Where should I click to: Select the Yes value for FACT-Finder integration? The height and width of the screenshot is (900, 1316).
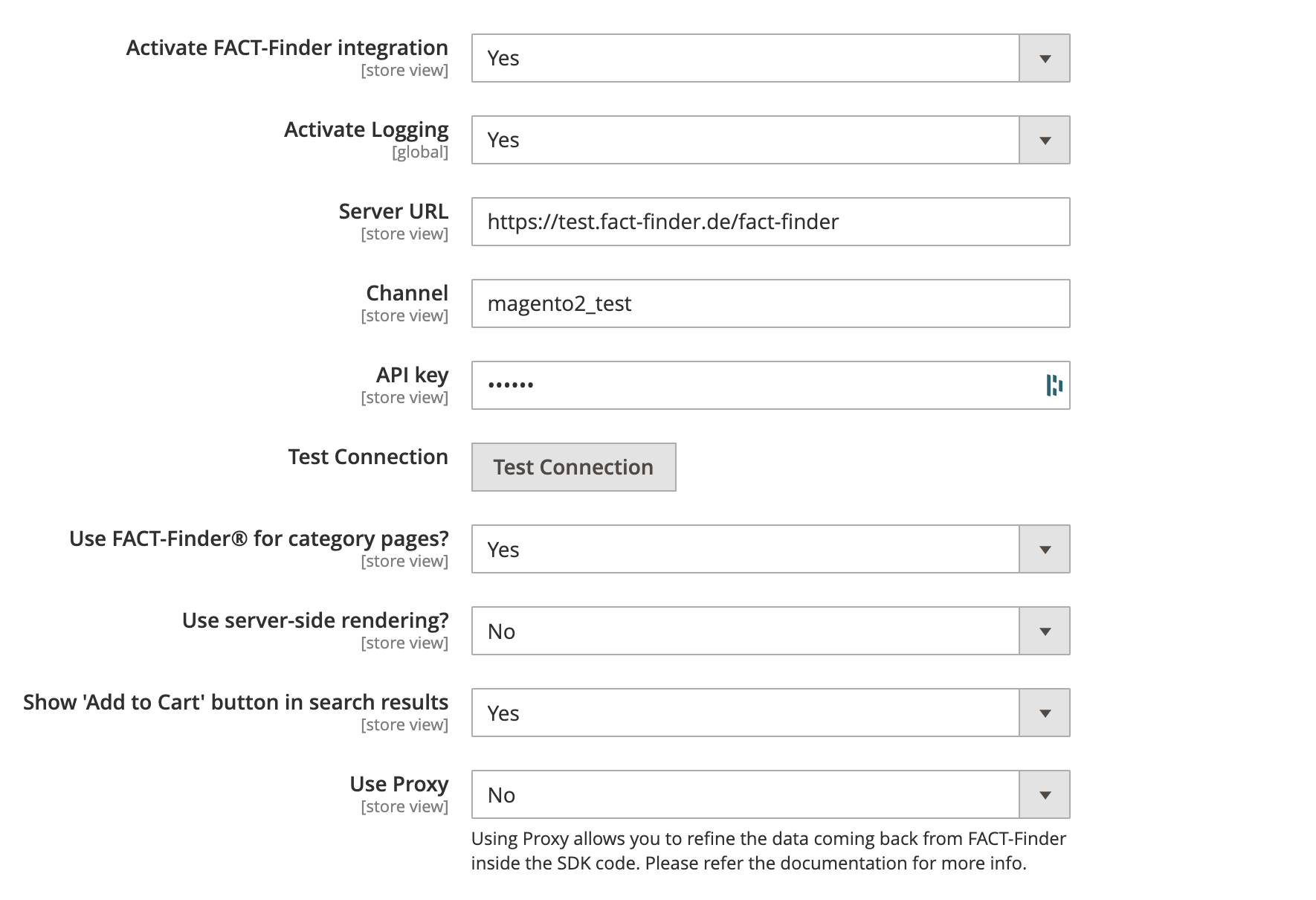pyautogui.click(x=744, y=57)
